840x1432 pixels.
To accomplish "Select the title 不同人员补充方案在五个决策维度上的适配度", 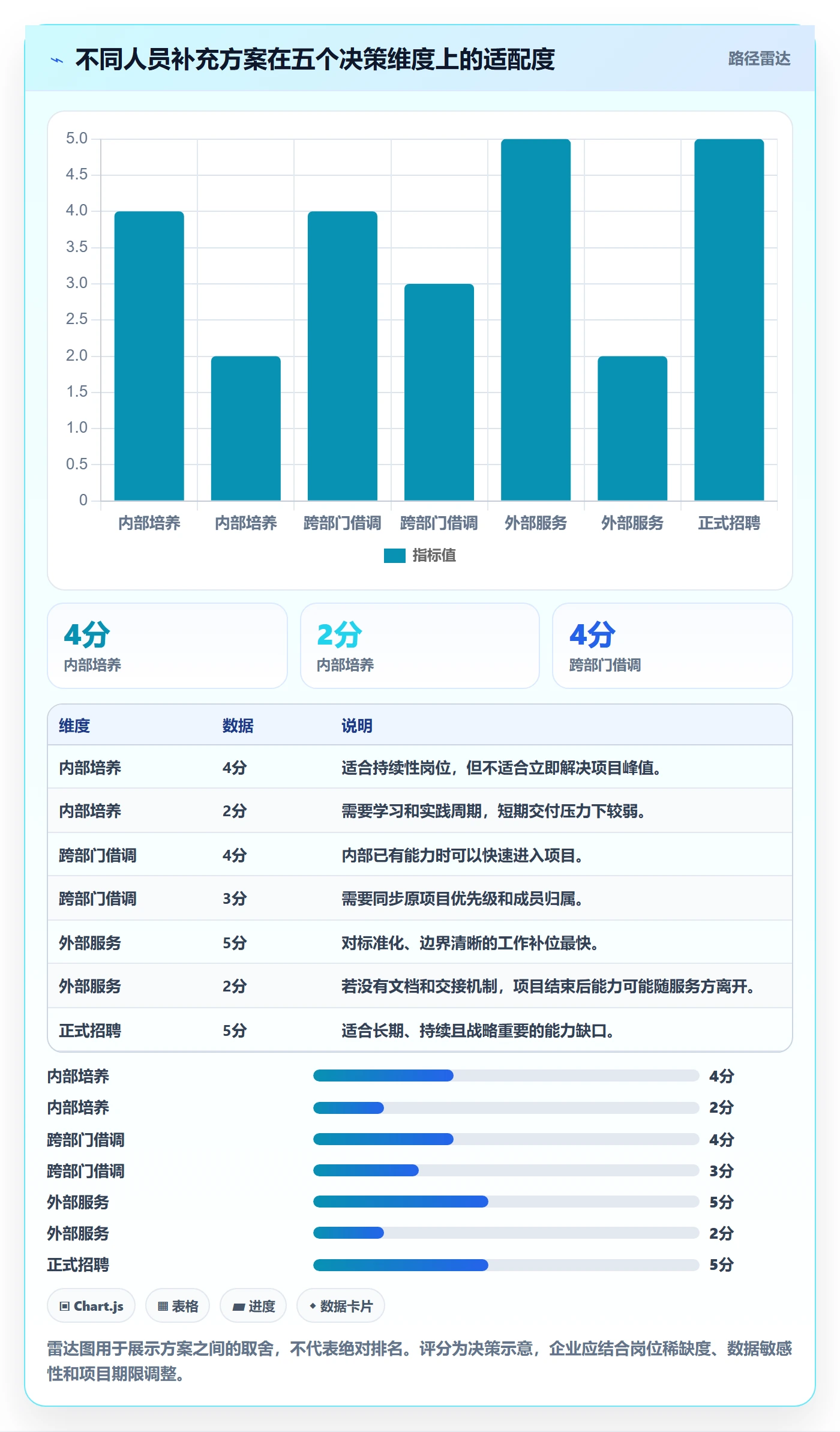I will click(x=315, y=59).
